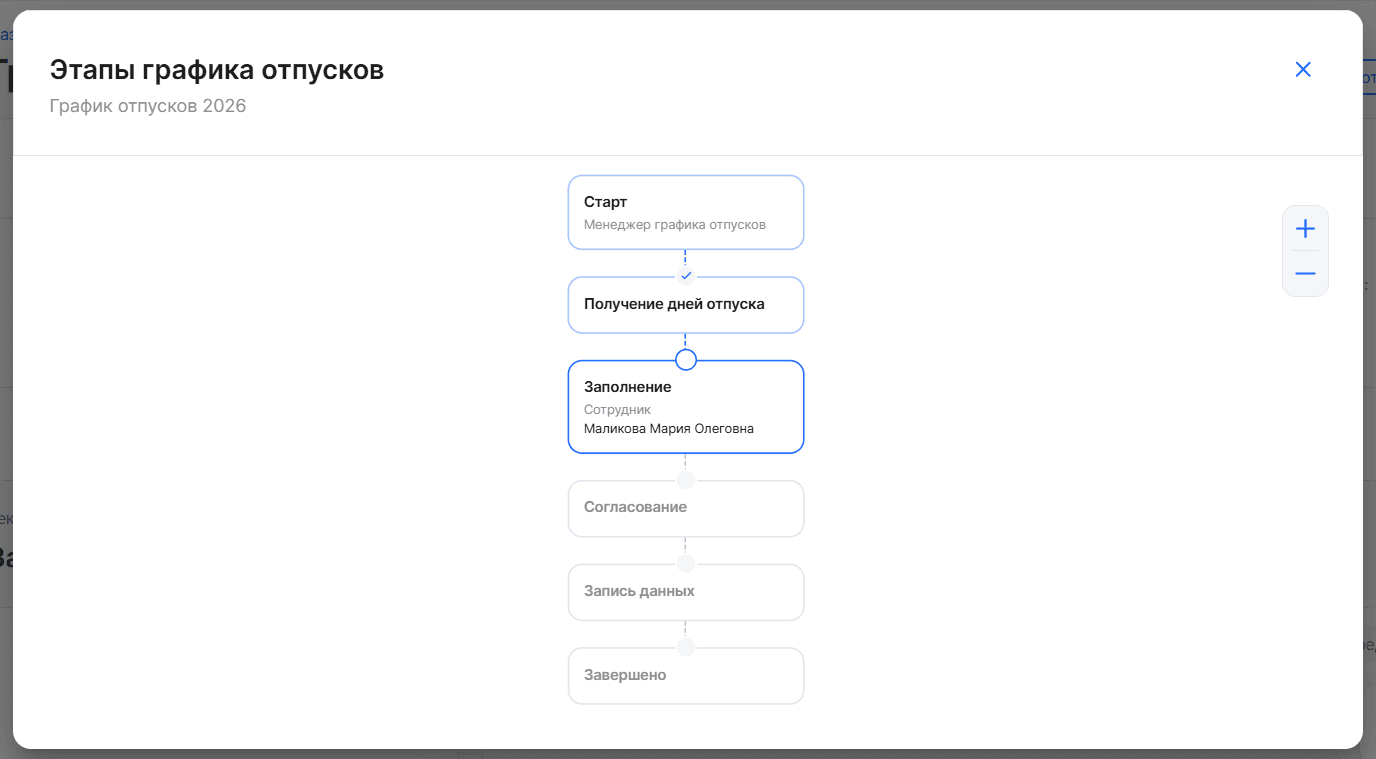Screen dimensions: 1376x759
Task: Click employee name Маликова Мария Олеговна
Action: pos(669,429)
